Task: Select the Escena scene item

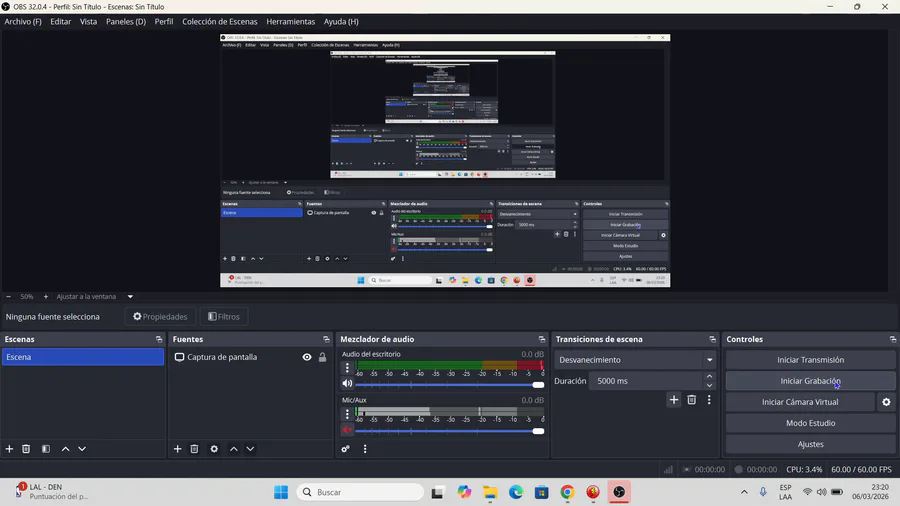Action: [83, 357]
